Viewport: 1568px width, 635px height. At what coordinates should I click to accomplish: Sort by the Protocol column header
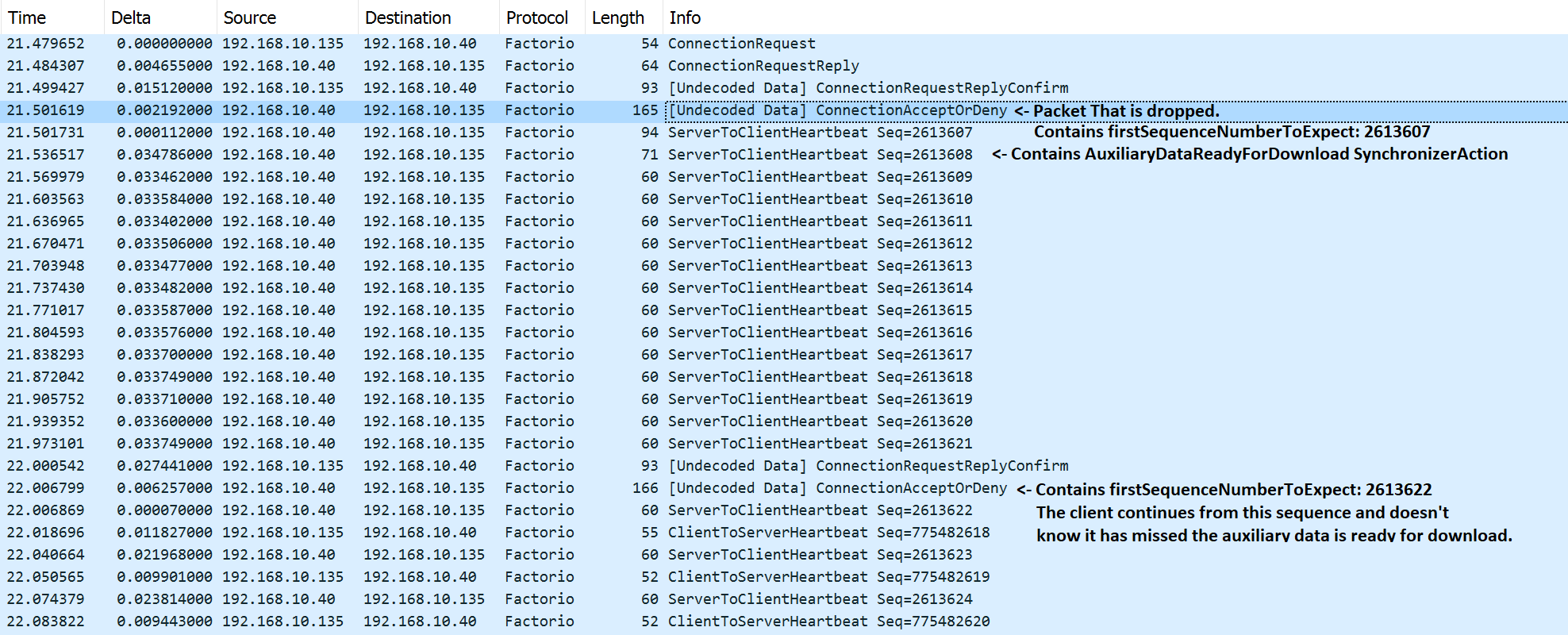(x=537, y=17)
